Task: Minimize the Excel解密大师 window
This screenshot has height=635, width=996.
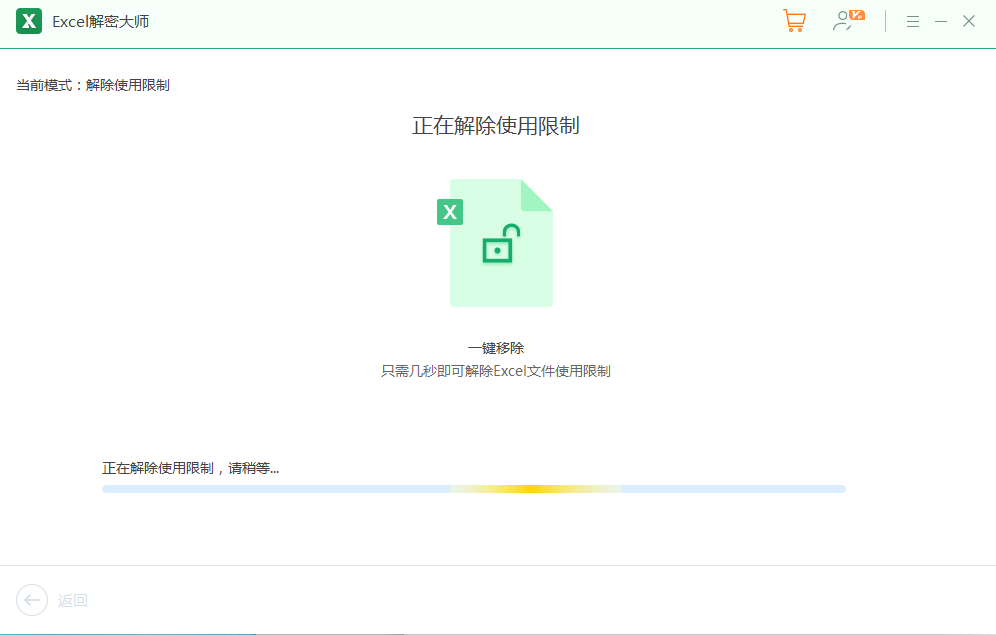Action: tap(941, 22)
